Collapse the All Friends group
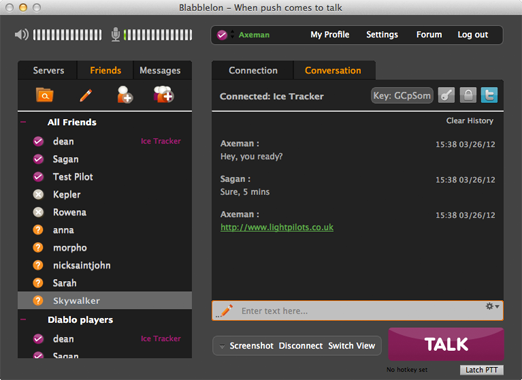Screen dimensions: 522x380 (x=23, y=122)
